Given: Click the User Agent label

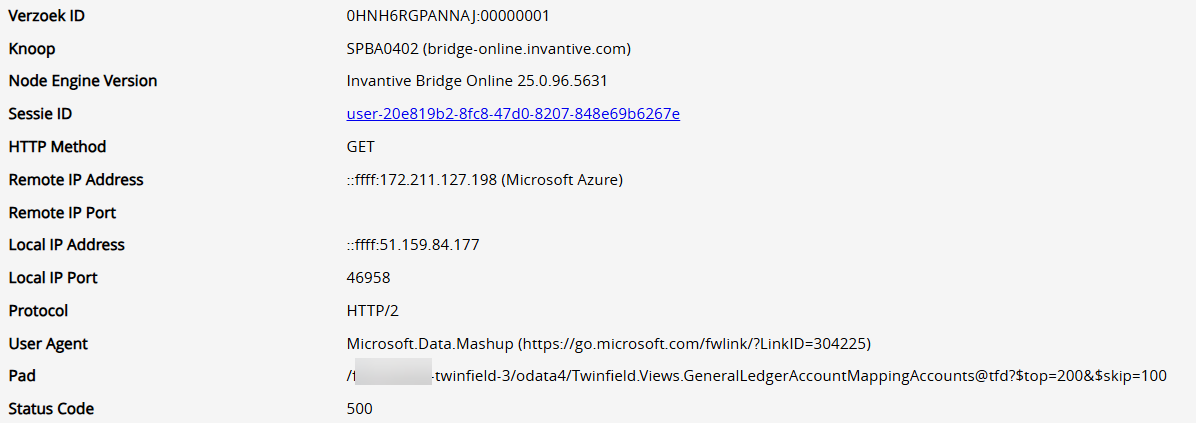Looking at the screenshot, I should (x=48, y=344).
